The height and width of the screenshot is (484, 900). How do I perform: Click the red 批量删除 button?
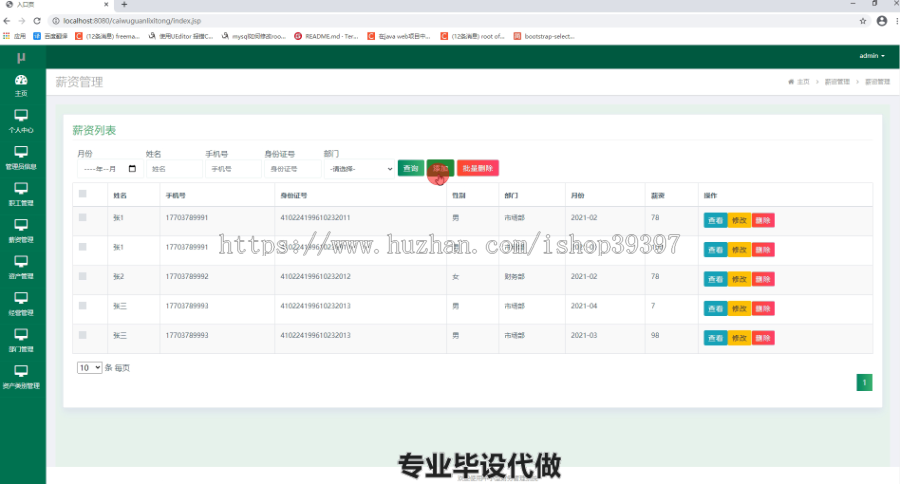tap(478, 168)
